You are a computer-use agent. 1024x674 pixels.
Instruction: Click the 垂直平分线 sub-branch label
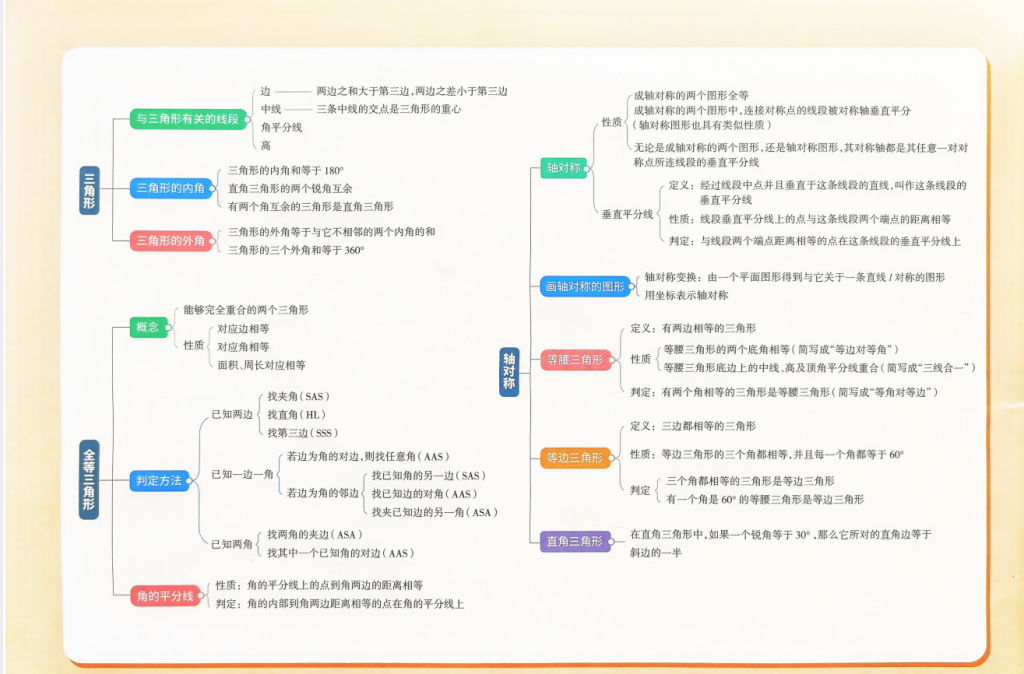pyautogui.click(x=627, y=214)
